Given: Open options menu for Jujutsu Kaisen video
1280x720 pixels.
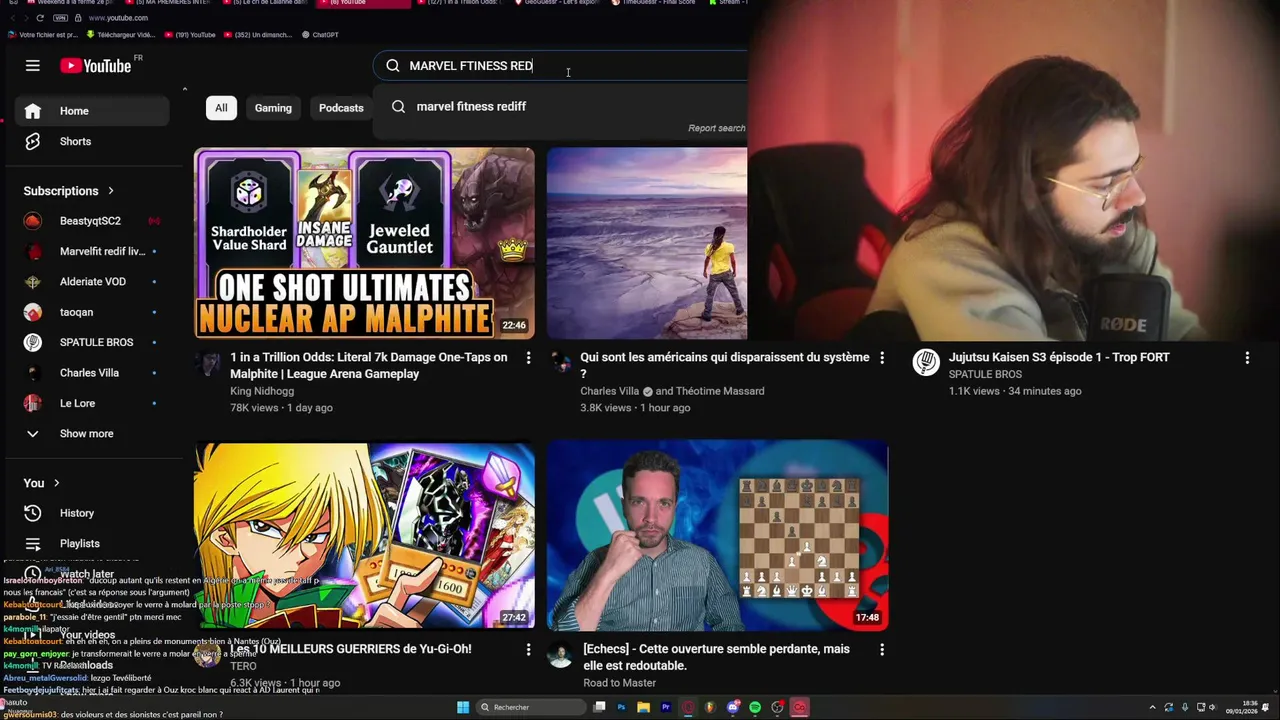Looking at the screenshot, I should 1247,358.
